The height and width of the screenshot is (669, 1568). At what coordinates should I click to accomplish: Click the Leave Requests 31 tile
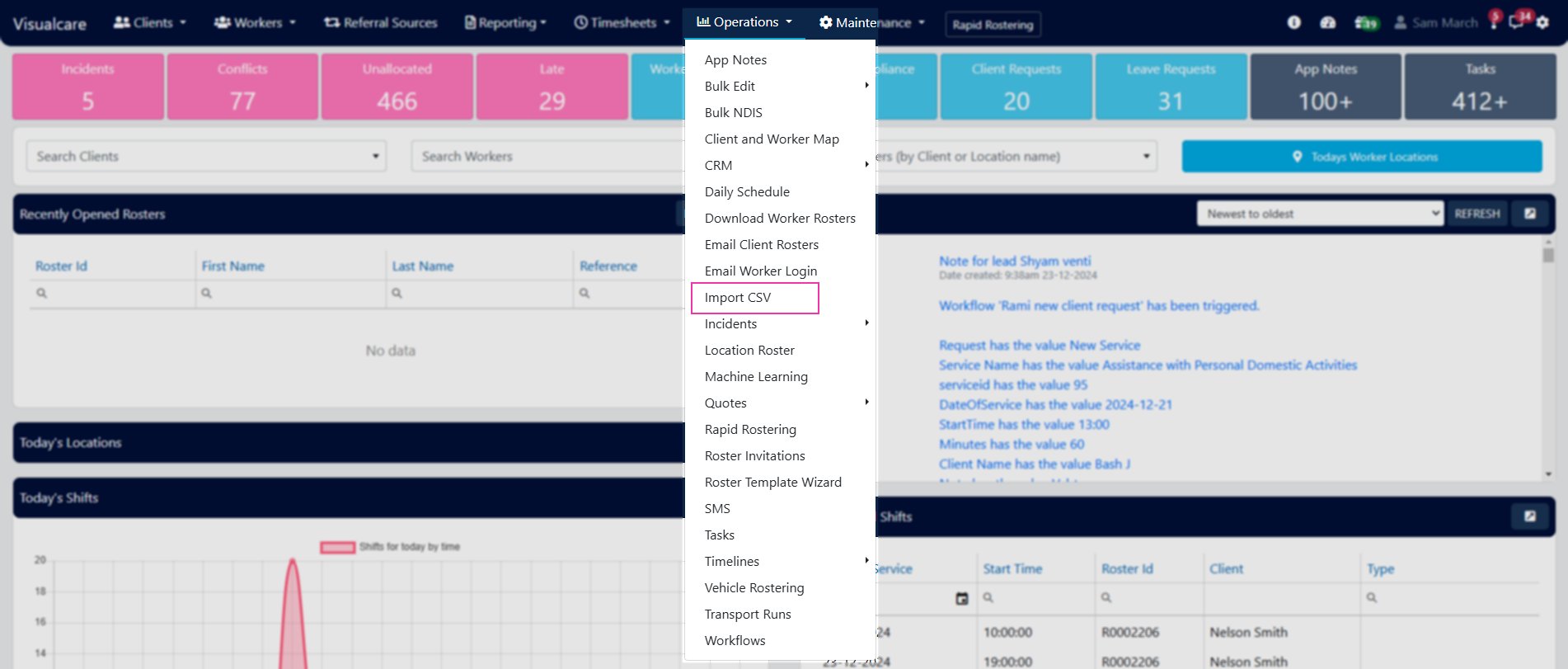tap(1171, 87)
